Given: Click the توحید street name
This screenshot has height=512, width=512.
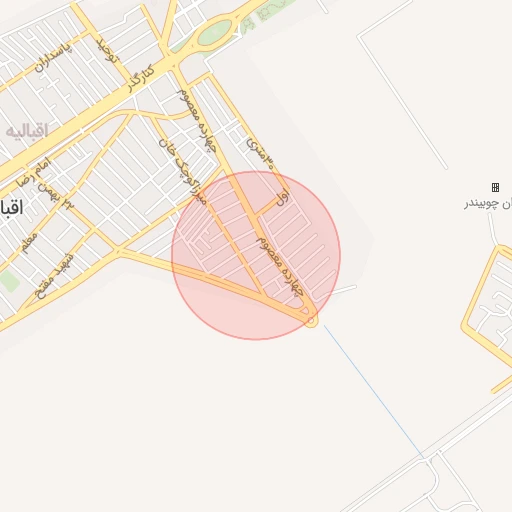Looking at the screenshot, I should coord(107,51).
